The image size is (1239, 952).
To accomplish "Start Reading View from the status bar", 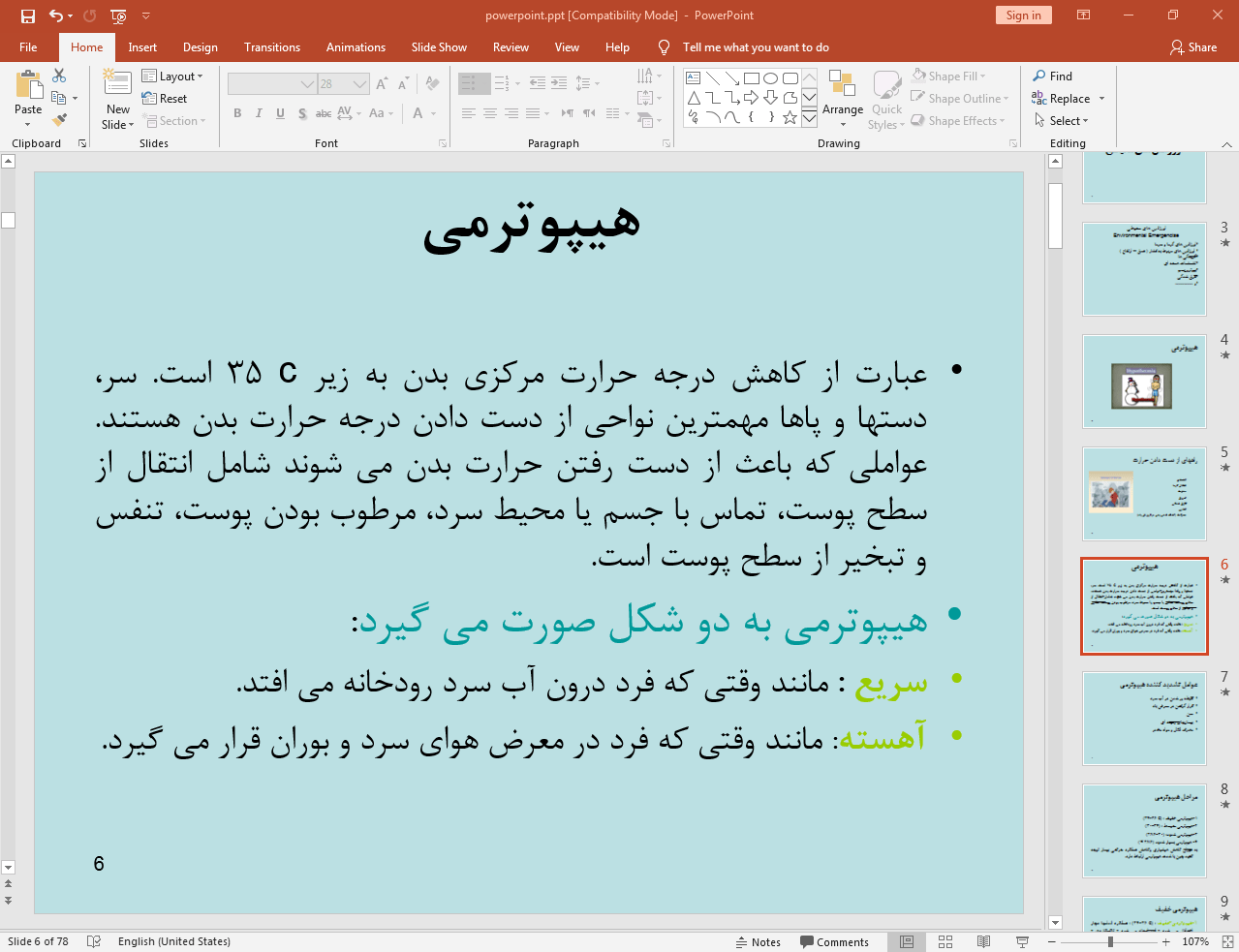I will [983, 940].
